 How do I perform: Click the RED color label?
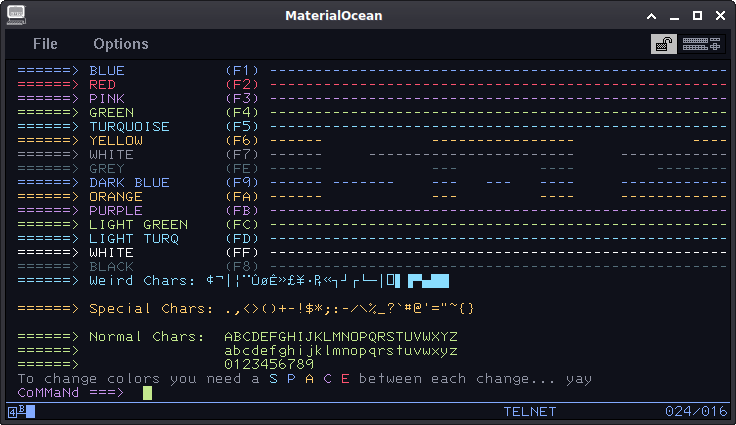[102, 85]
